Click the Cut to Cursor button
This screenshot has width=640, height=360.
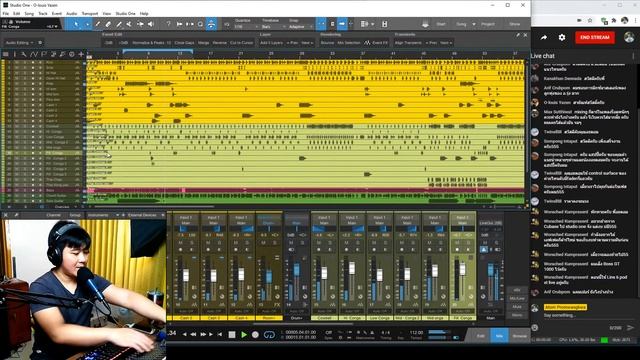click(x=242, y=42)
